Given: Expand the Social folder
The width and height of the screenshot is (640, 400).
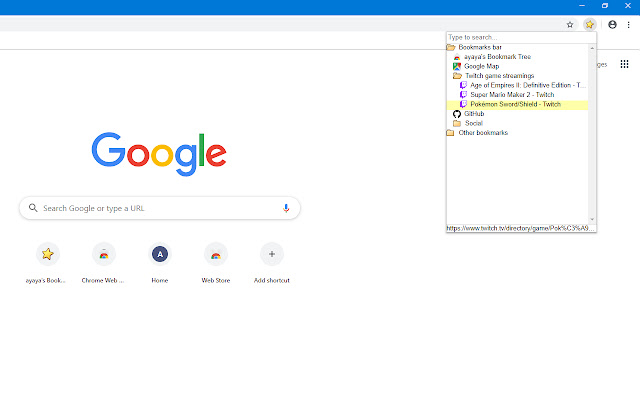Looking at the screenshot, I should click(x=457, y=123).
